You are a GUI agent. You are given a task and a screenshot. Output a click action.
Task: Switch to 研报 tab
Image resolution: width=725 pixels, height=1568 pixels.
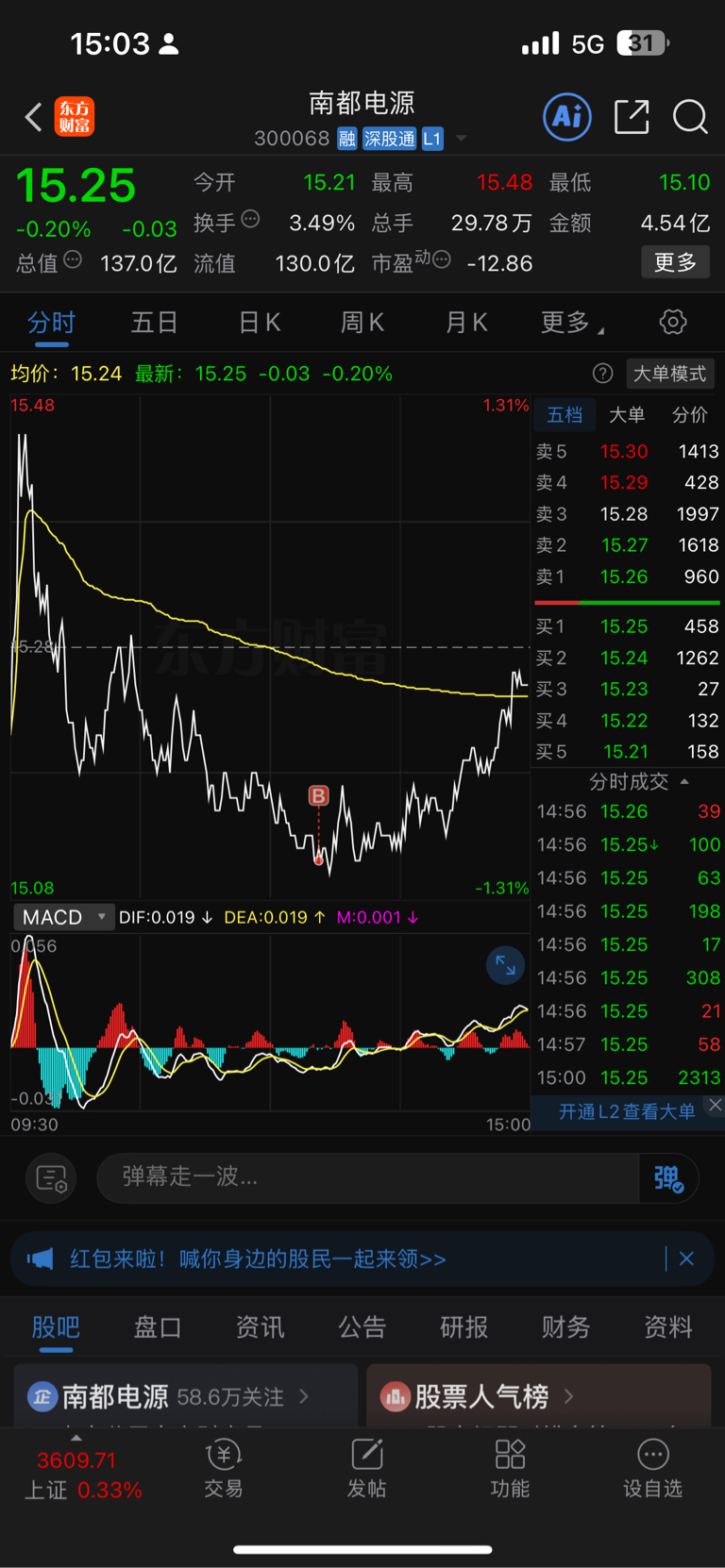coord(464,1327)
